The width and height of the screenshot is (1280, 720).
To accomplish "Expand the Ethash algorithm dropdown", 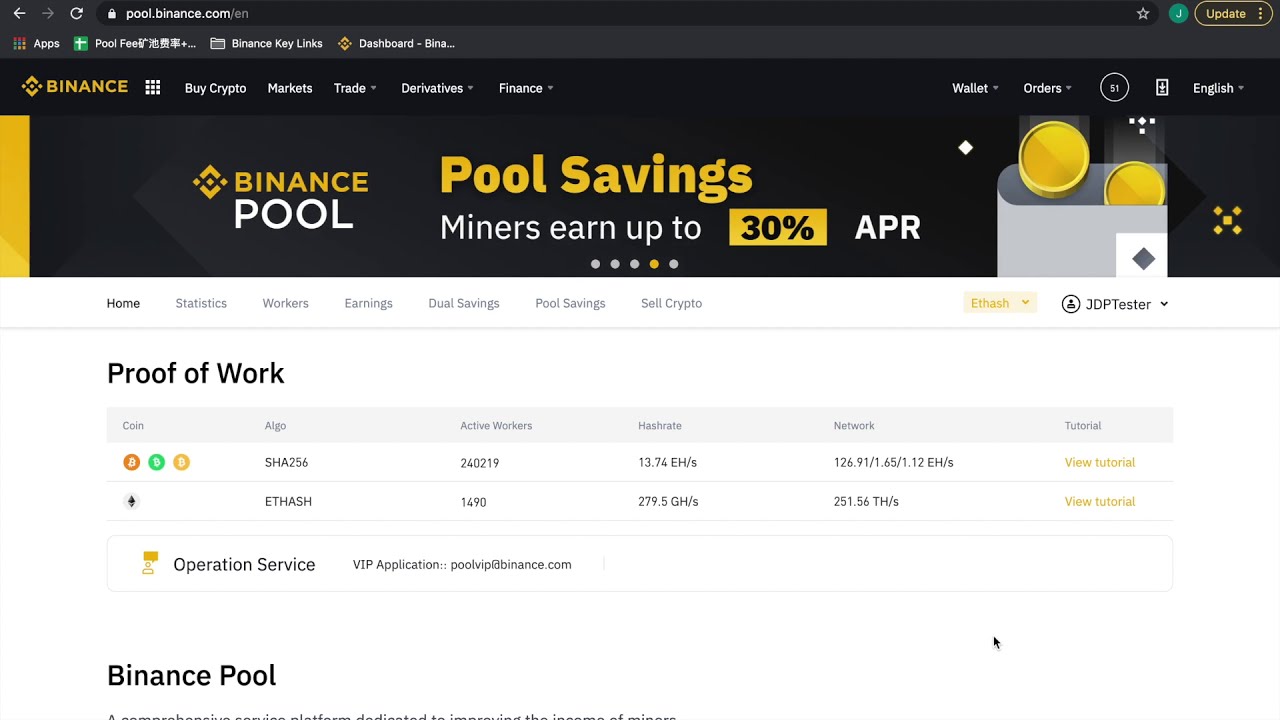I will pyautogui.click(x=1000, y=303).
